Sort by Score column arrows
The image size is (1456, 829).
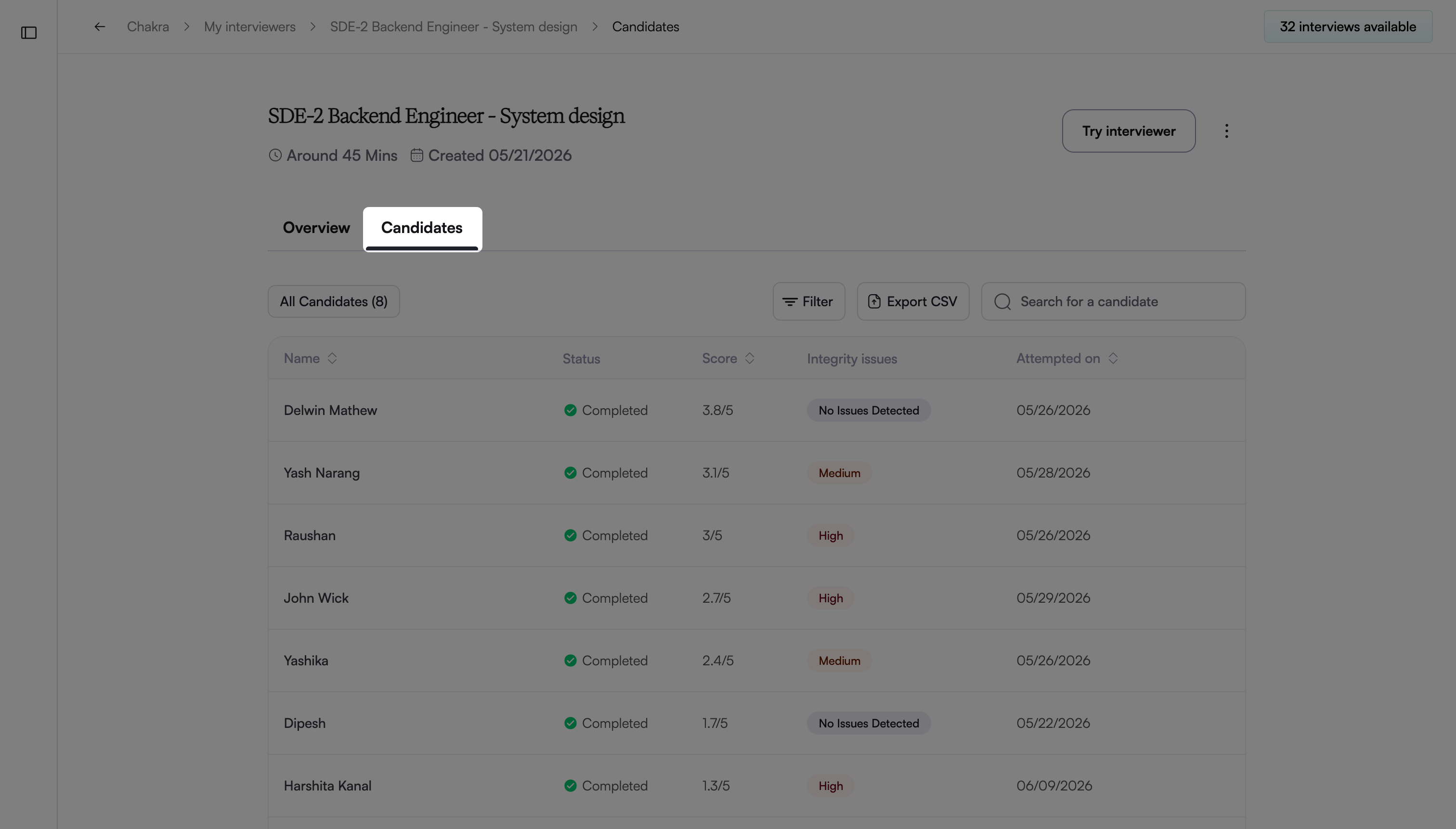(x=749, y=358)
